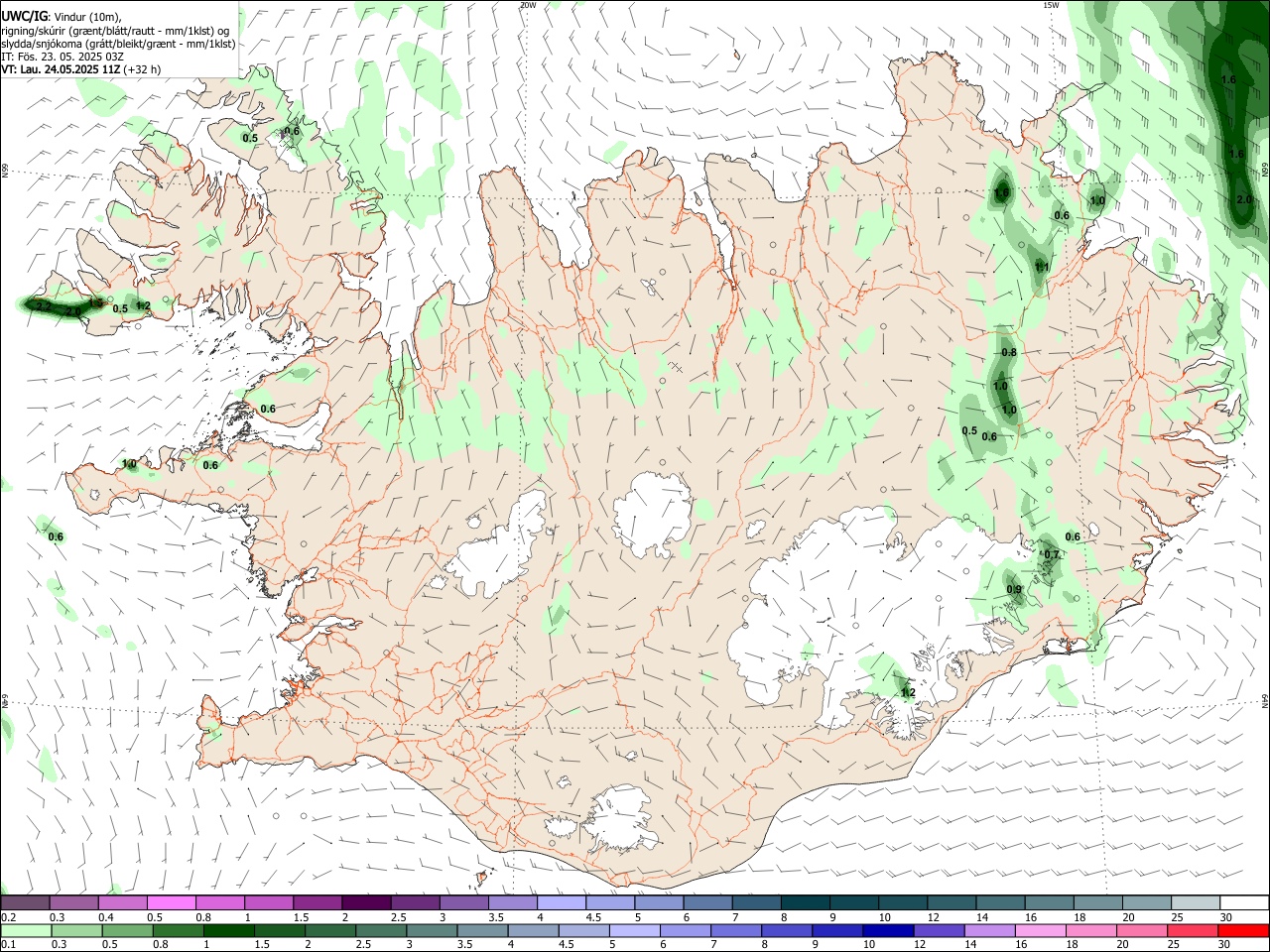
Task: Click the light purple swatch labeled 14 in lower legend
Action: tap(990, 930)
